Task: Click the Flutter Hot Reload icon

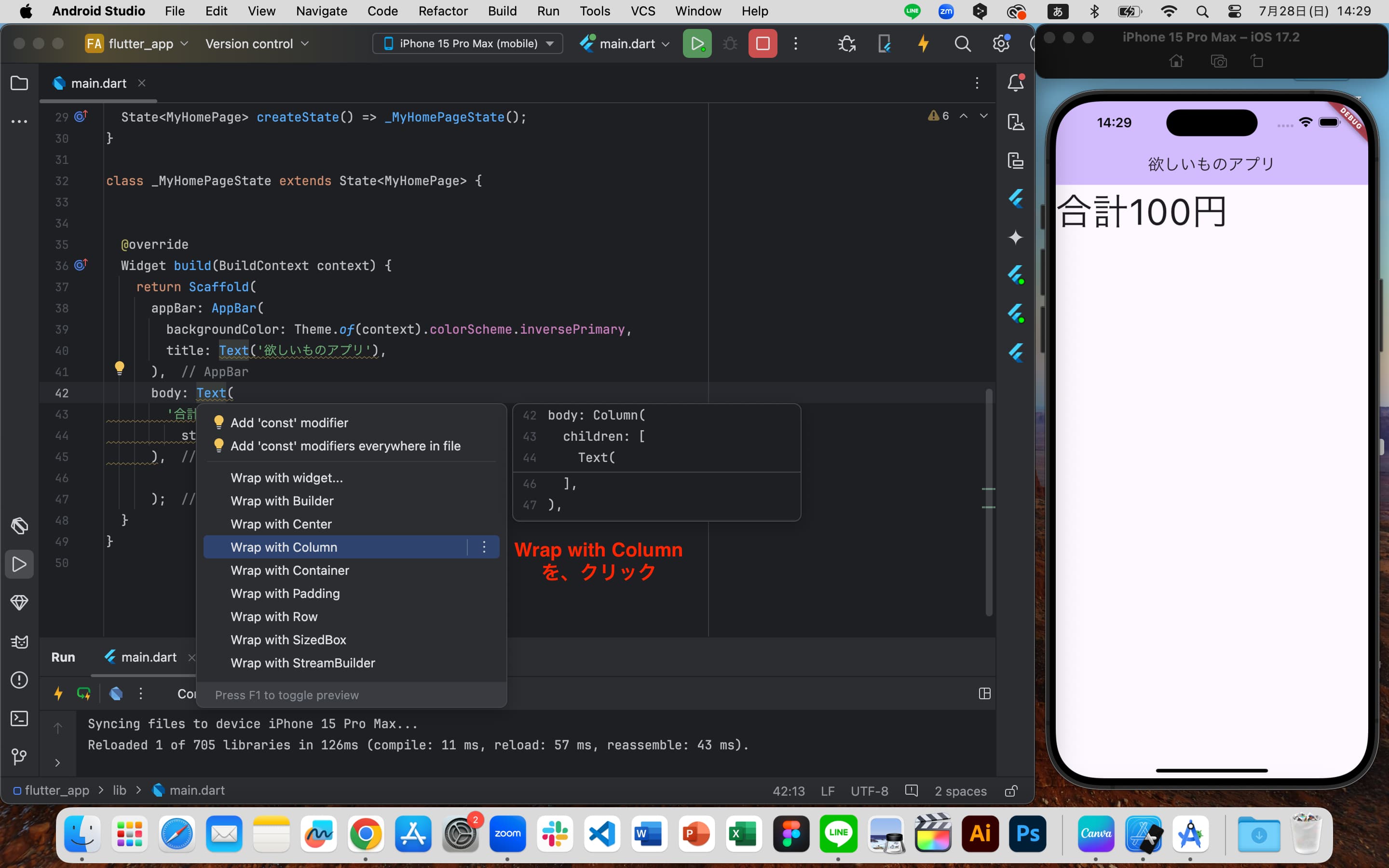Action: tap(922, 43)
